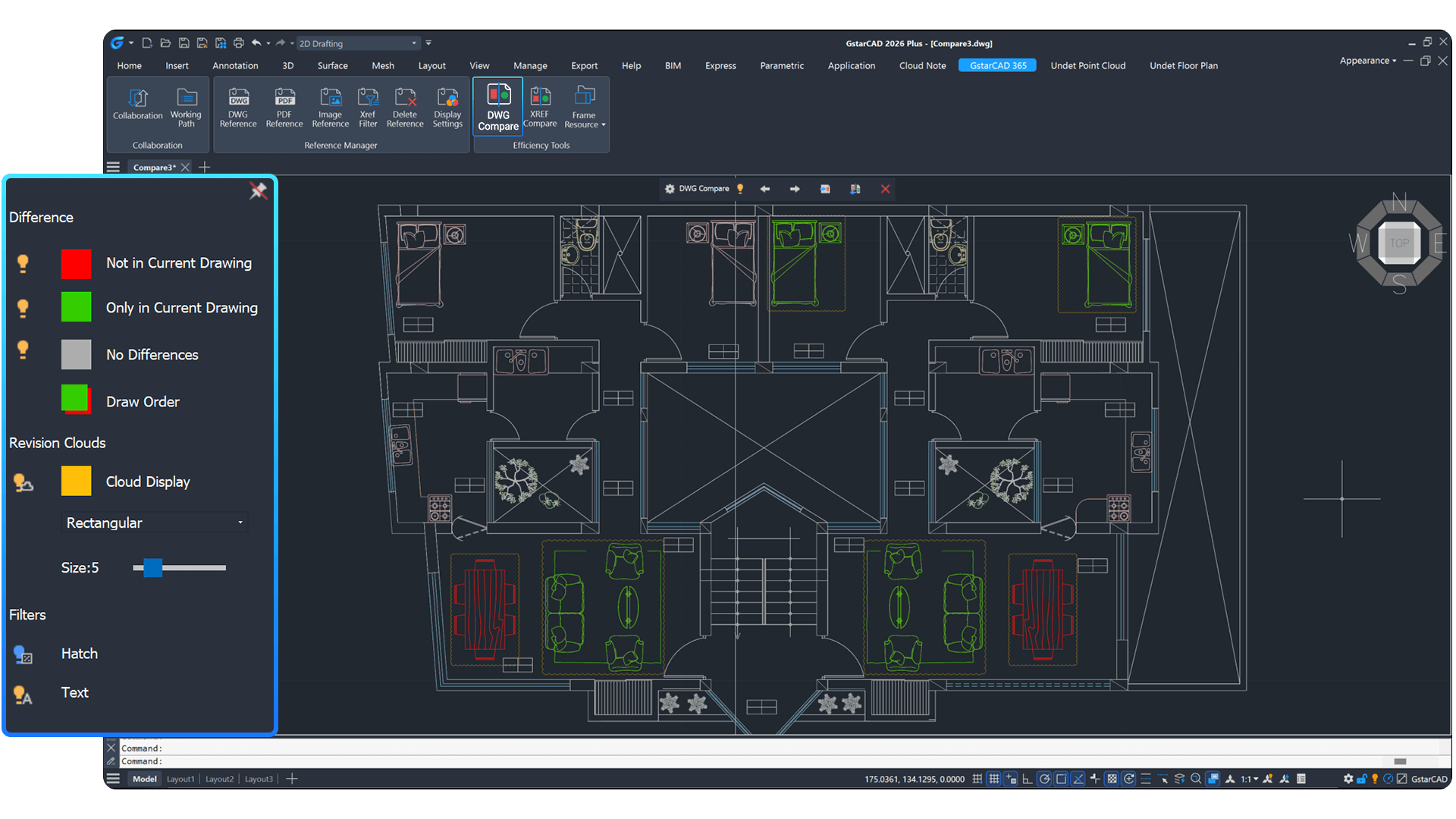The height and width of the screenshot is (819, 1456).
Task: Open the DWG Compare settings gear
Action: coord(668,189)
